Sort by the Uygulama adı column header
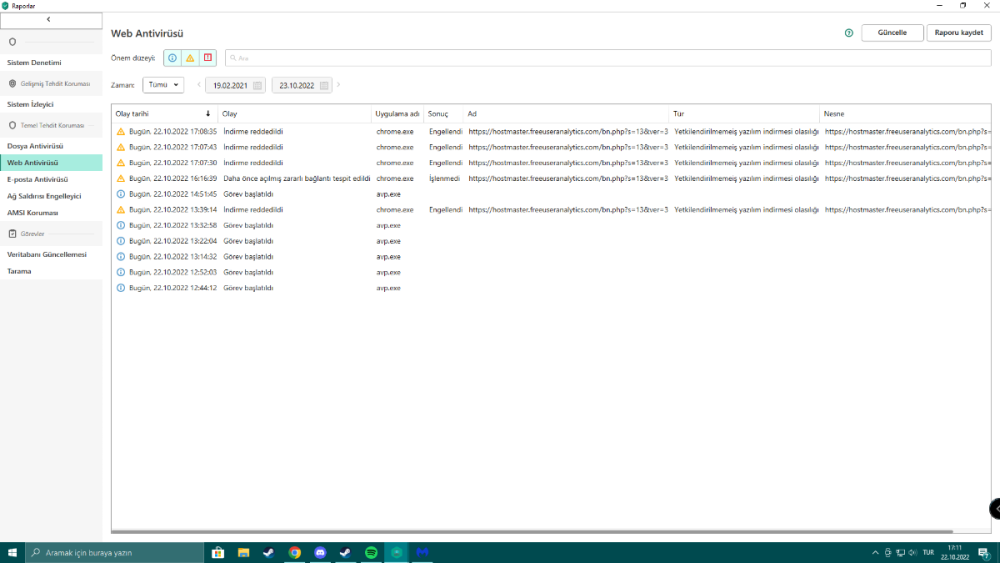Viewport: 1000px width, 563px height. (397, 113)
